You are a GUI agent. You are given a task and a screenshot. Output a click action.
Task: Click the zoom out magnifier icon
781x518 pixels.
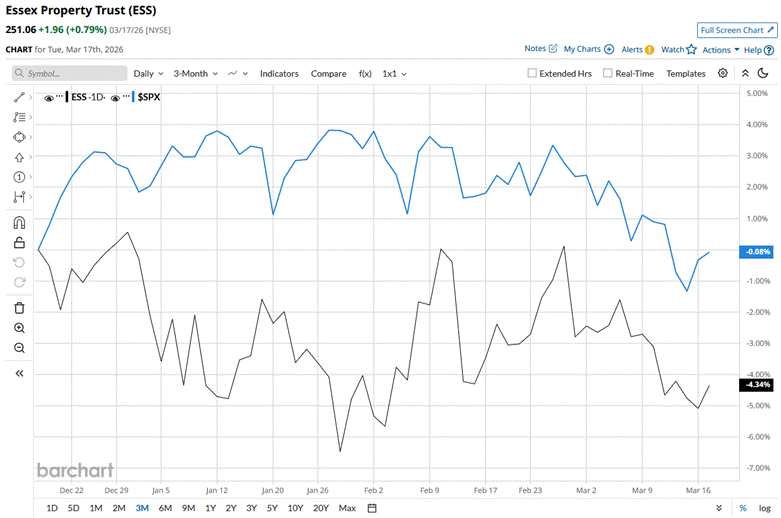point(19,348)
